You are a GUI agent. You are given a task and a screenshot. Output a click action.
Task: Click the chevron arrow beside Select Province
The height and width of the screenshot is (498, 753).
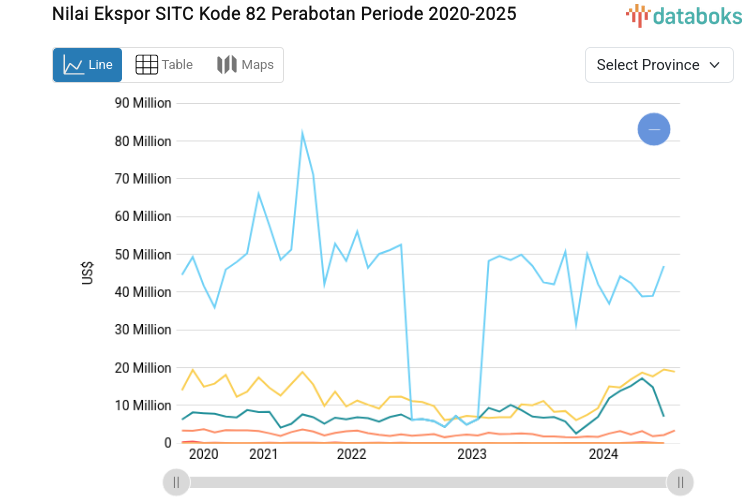coord(714,65)
